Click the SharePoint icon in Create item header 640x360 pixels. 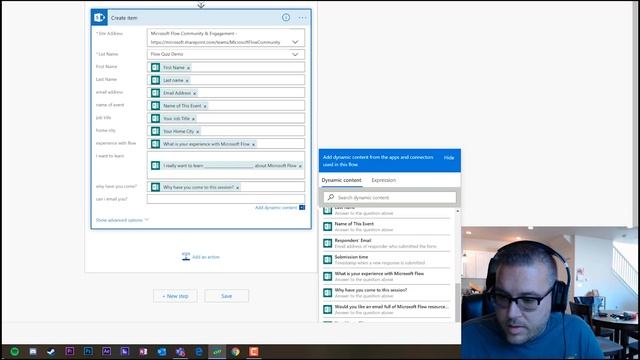point(99,18)
